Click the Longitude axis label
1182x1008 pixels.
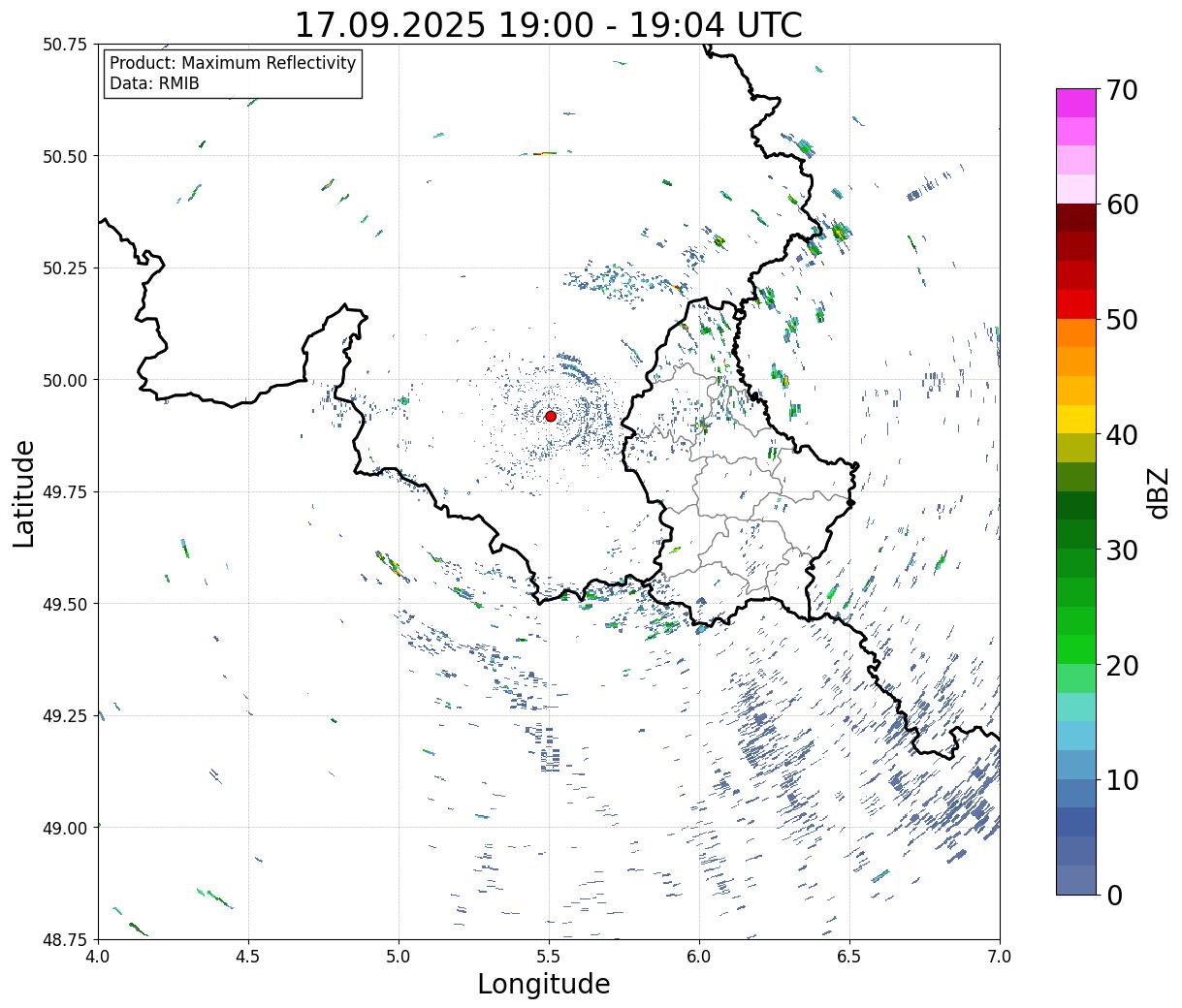tap(544, 984)
